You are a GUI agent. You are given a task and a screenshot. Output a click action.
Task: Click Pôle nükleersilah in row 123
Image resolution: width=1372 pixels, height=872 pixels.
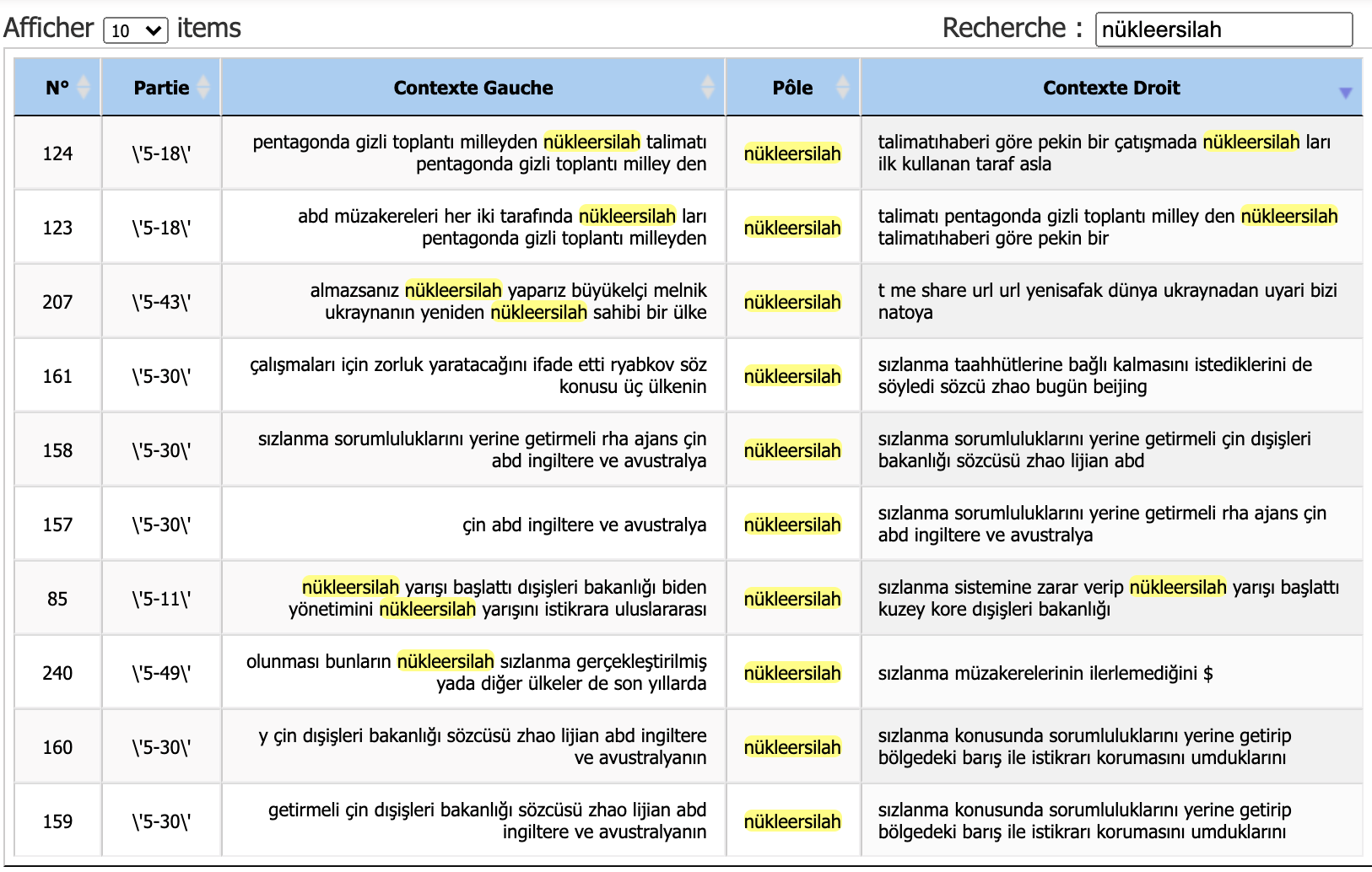click(x=792, y=228)
